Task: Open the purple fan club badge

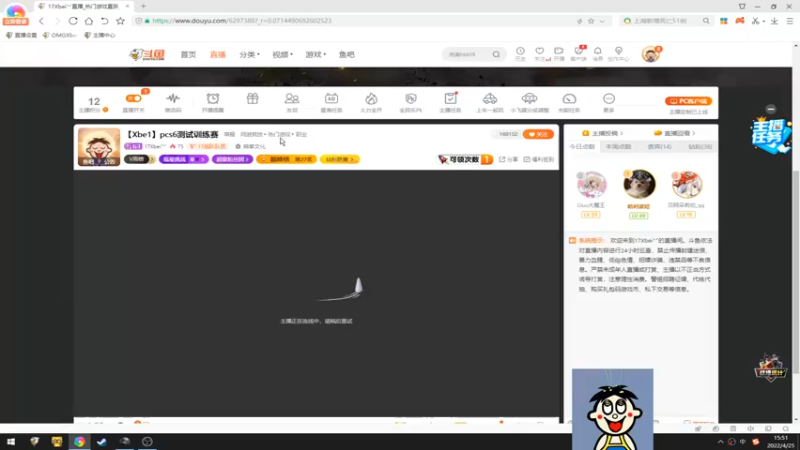Action: 233,159
